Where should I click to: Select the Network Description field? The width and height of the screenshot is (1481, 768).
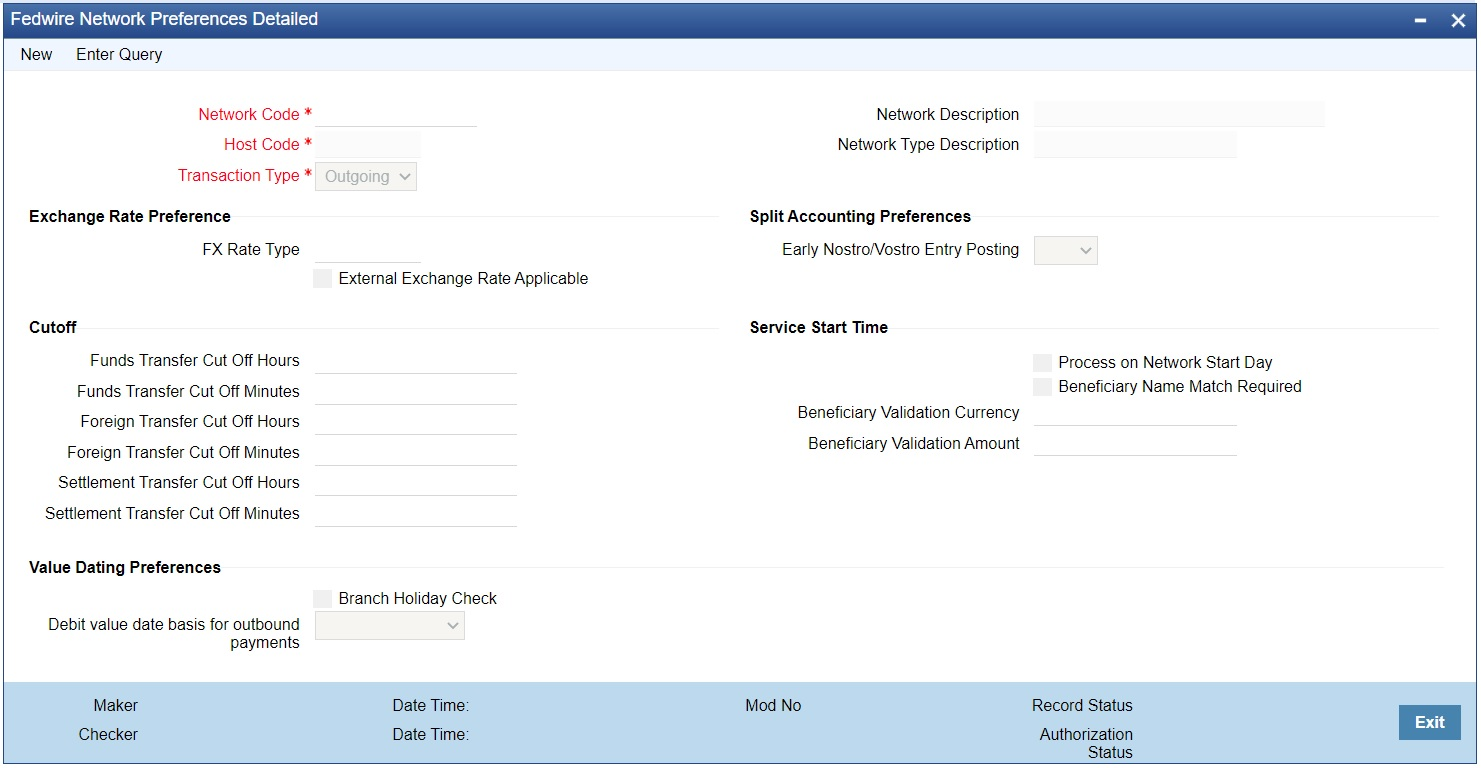pos(1179,114)
